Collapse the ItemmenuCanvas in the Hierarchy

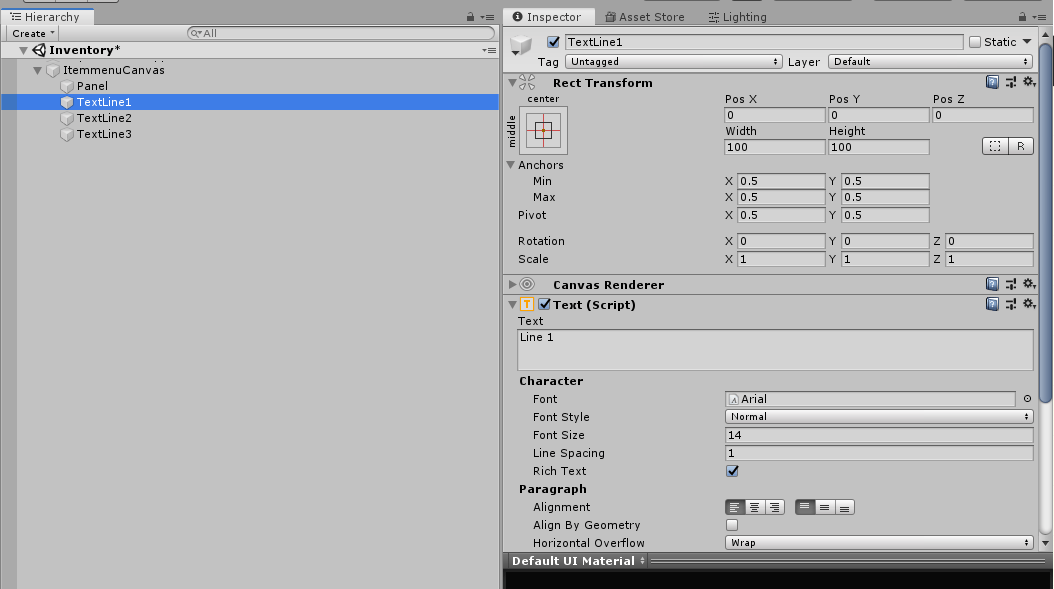point(36,69)
